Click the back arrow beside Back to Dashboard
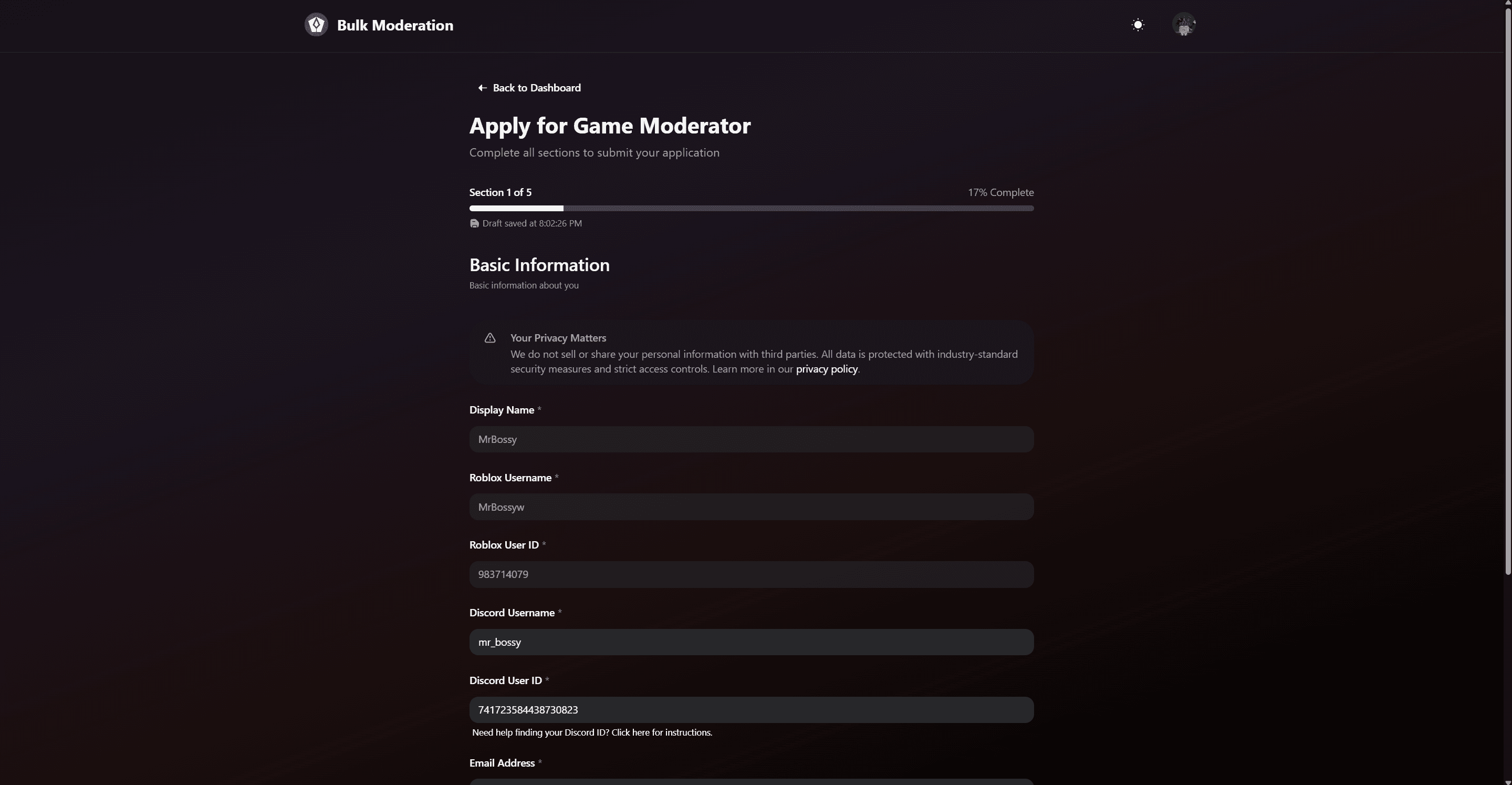 [x=482, y=87]
